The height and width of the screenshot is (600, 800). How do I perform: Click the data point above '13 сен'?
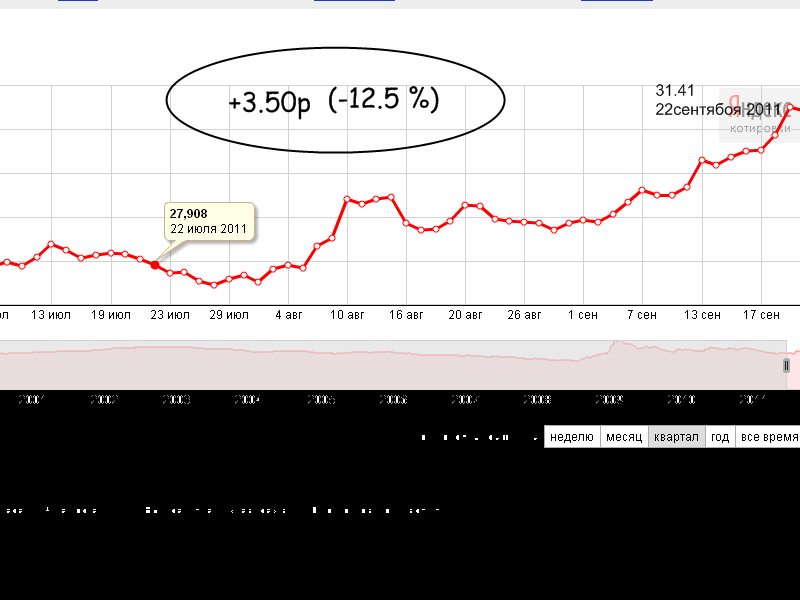pyautogui.click(x=702, y=160)
